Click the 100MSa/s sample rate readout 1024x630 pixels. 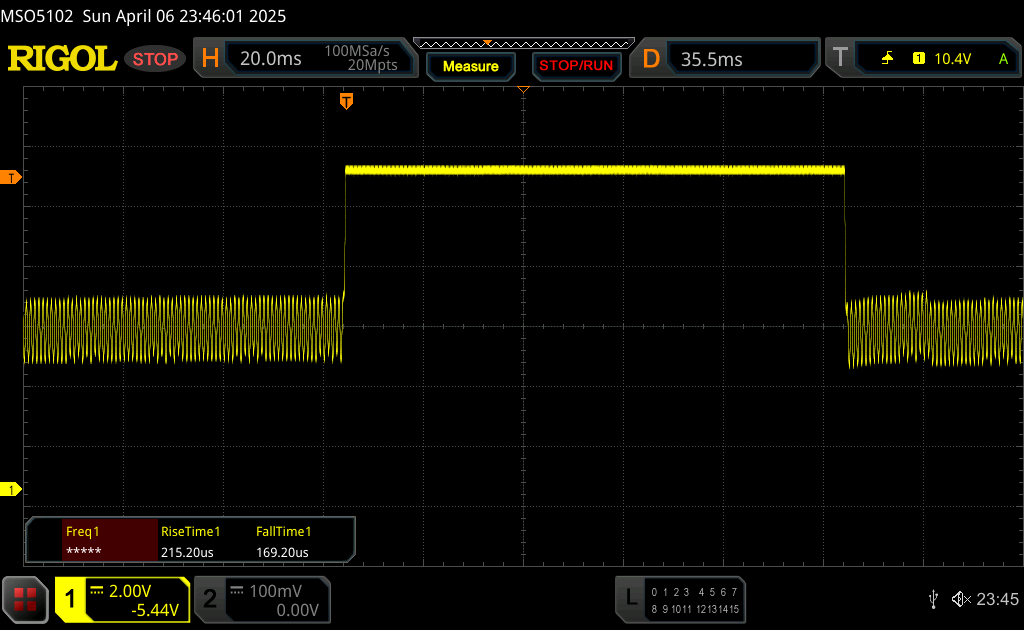357,51
